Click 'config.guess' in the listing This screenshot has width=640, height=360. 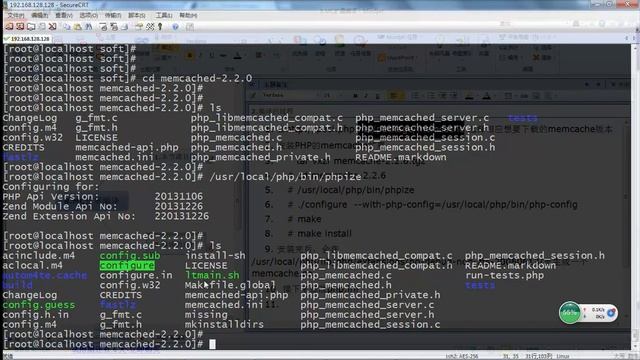pyautogui.click(x=39, y=305)
